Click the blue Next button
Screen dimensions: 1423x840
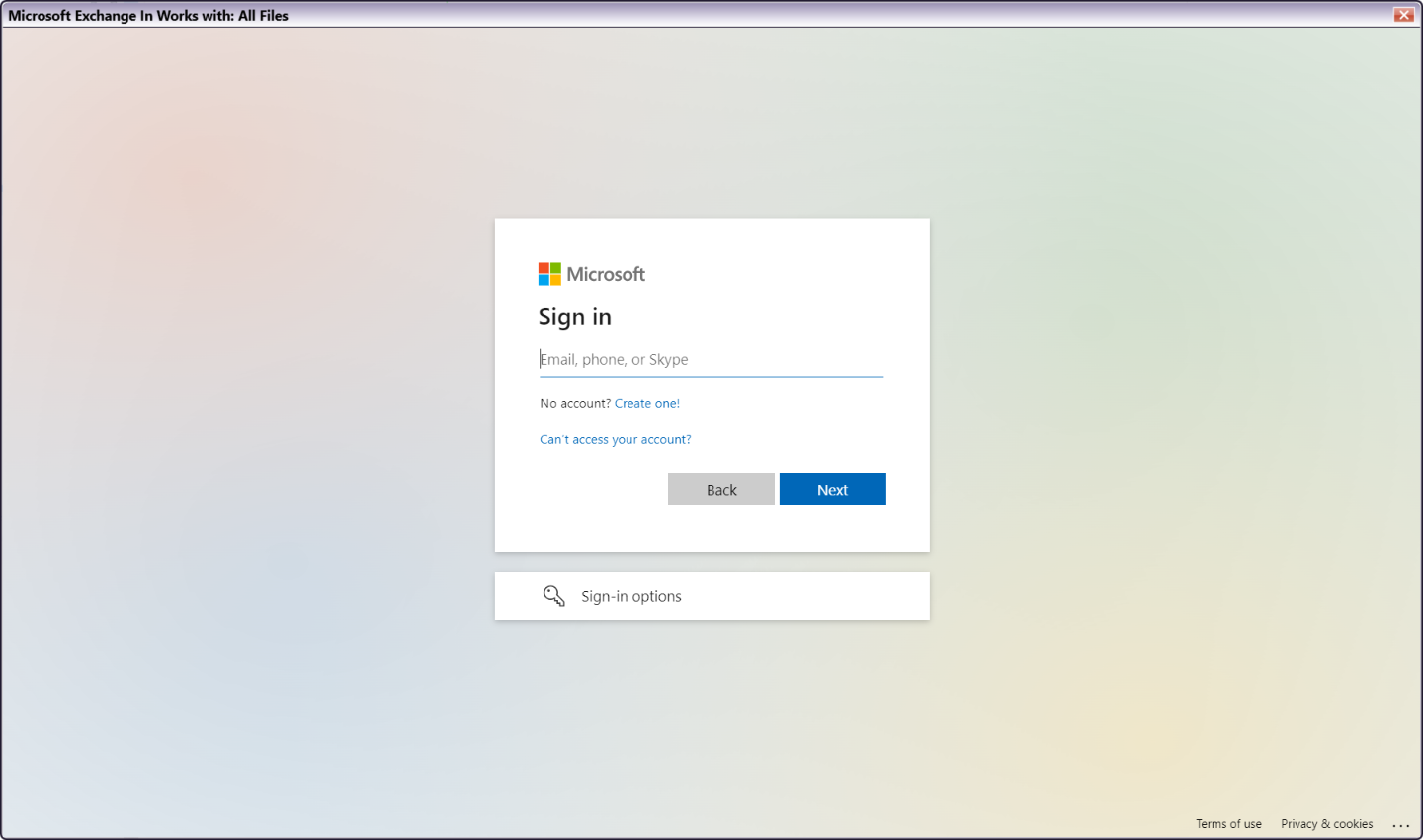coord(833,490)
